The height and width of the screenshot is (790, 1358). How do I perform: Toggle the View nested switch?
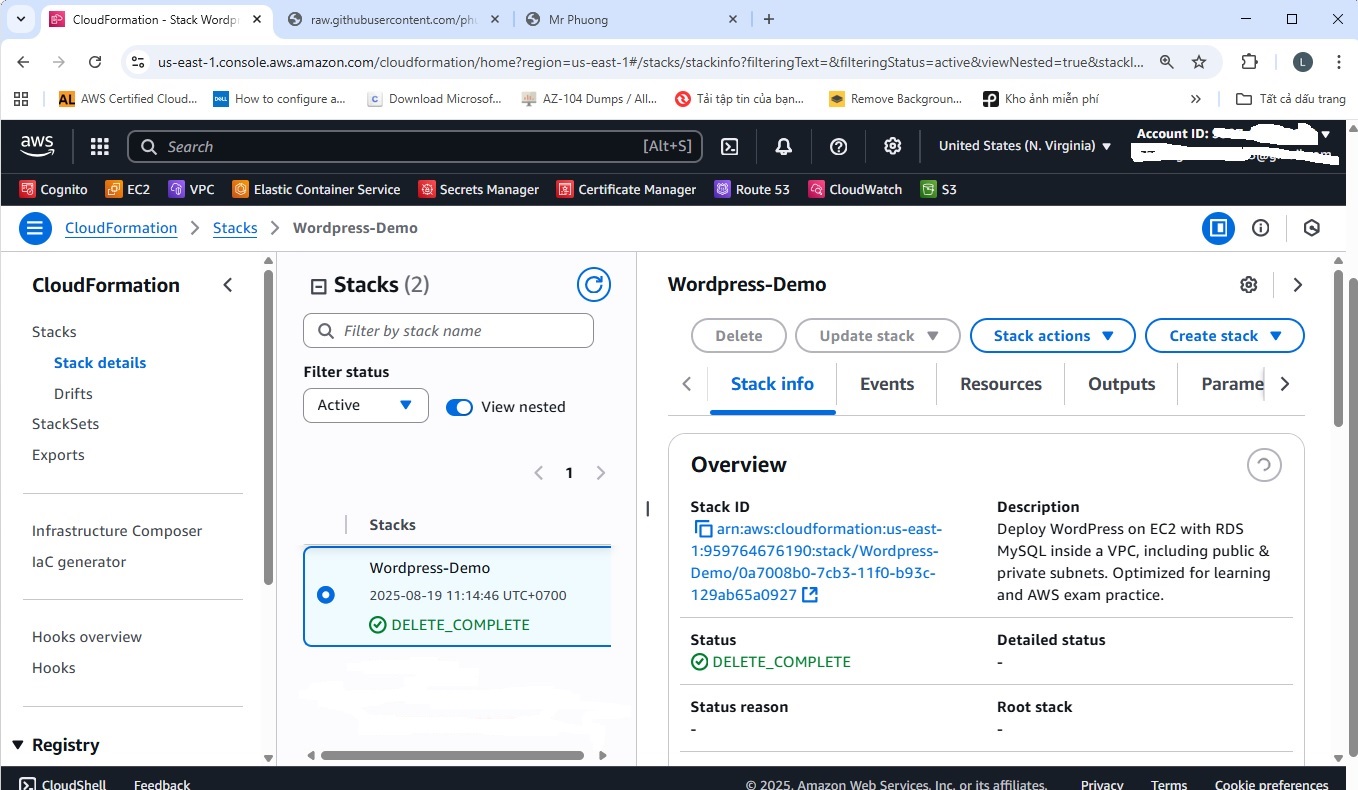coord(459,407)
